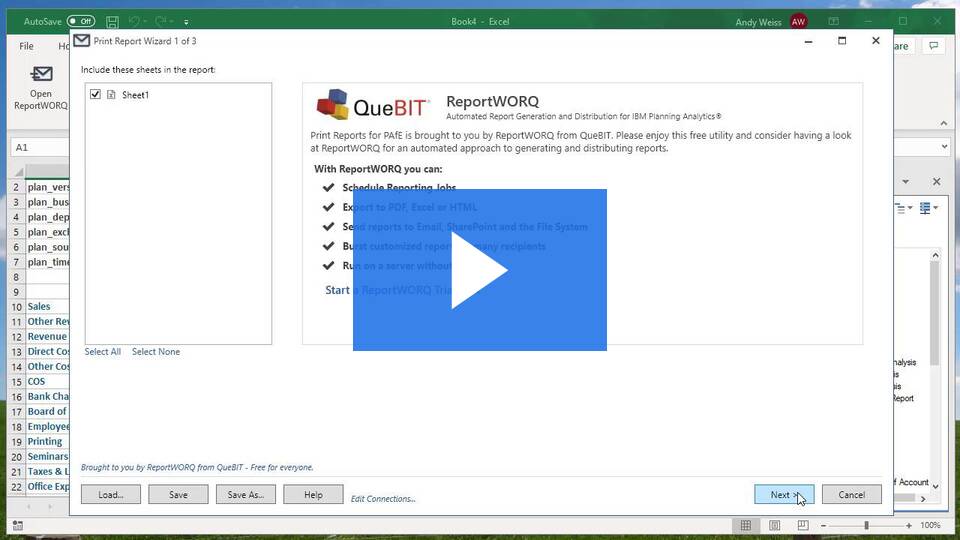
Task: Click the QueBIT logo
Action: (372, 105)
